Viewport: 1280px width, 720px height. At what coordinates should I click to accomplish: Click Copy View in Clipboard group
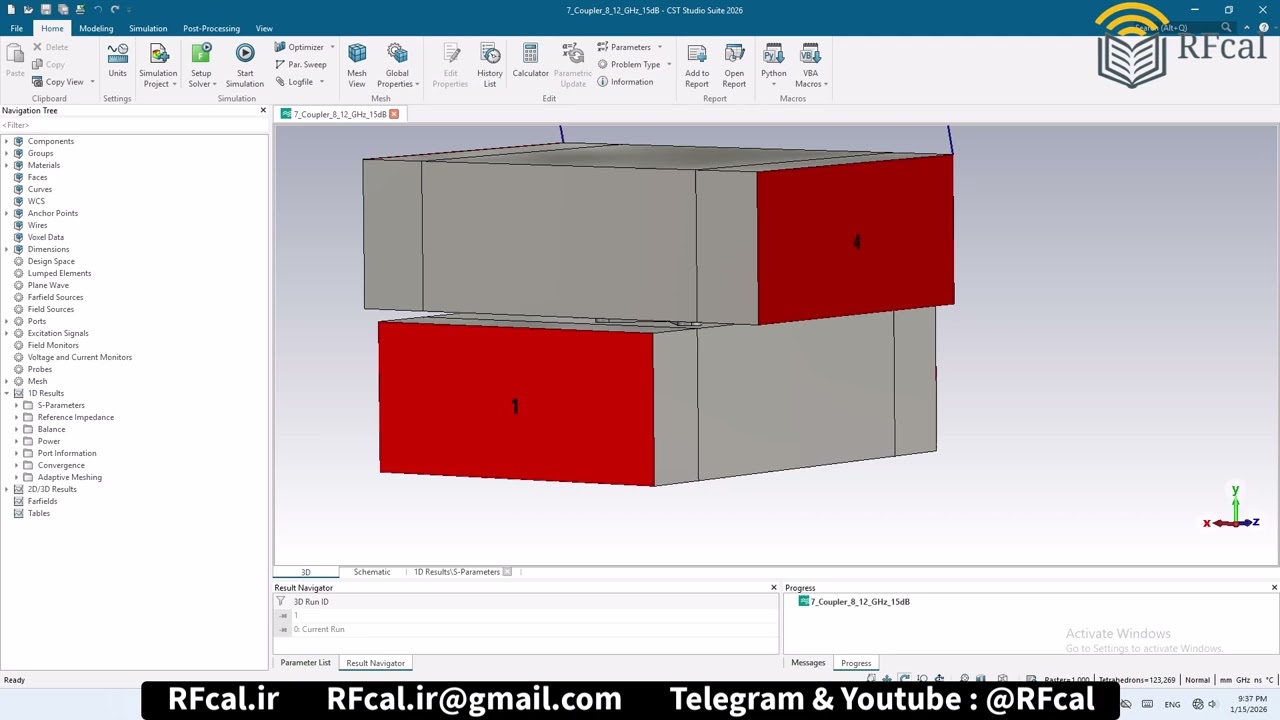pyautogui.click(x=58, y=82)
